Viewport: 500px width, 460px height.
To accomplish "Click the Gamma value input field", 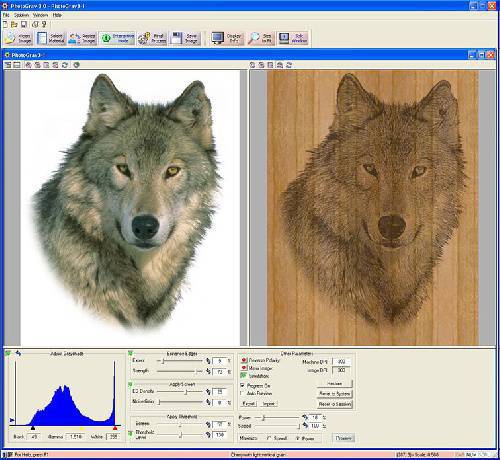I will pyautogui.click(x=75, y=437).
